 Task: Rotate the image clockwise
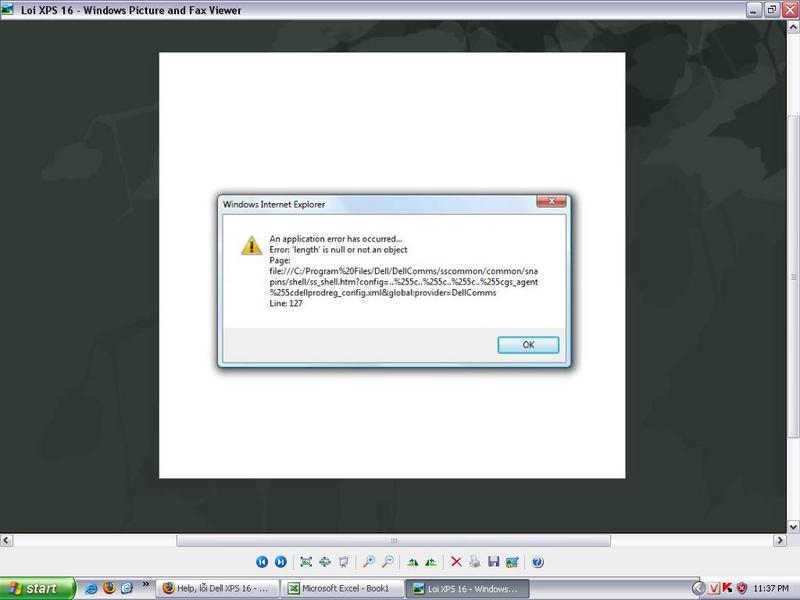click(412, 562)
